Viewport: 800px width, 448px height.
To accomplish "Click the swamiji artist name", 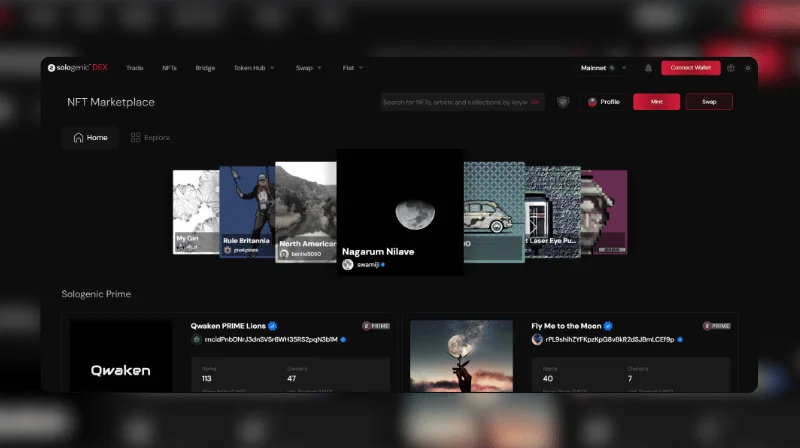I will point(368,264).
